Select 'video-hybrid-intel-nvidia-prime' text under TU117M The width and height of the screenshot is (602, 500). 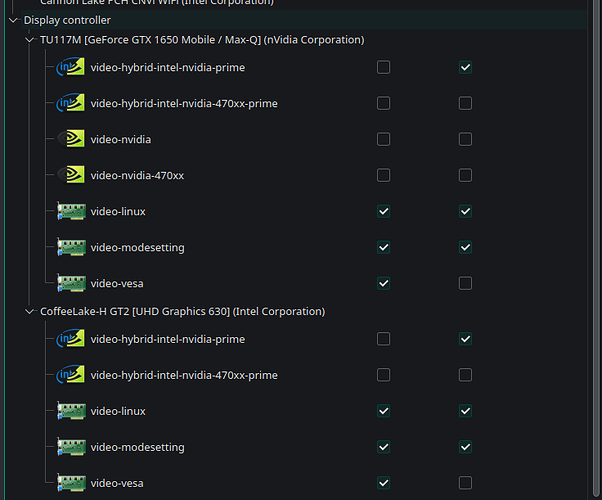coord(168,67)
